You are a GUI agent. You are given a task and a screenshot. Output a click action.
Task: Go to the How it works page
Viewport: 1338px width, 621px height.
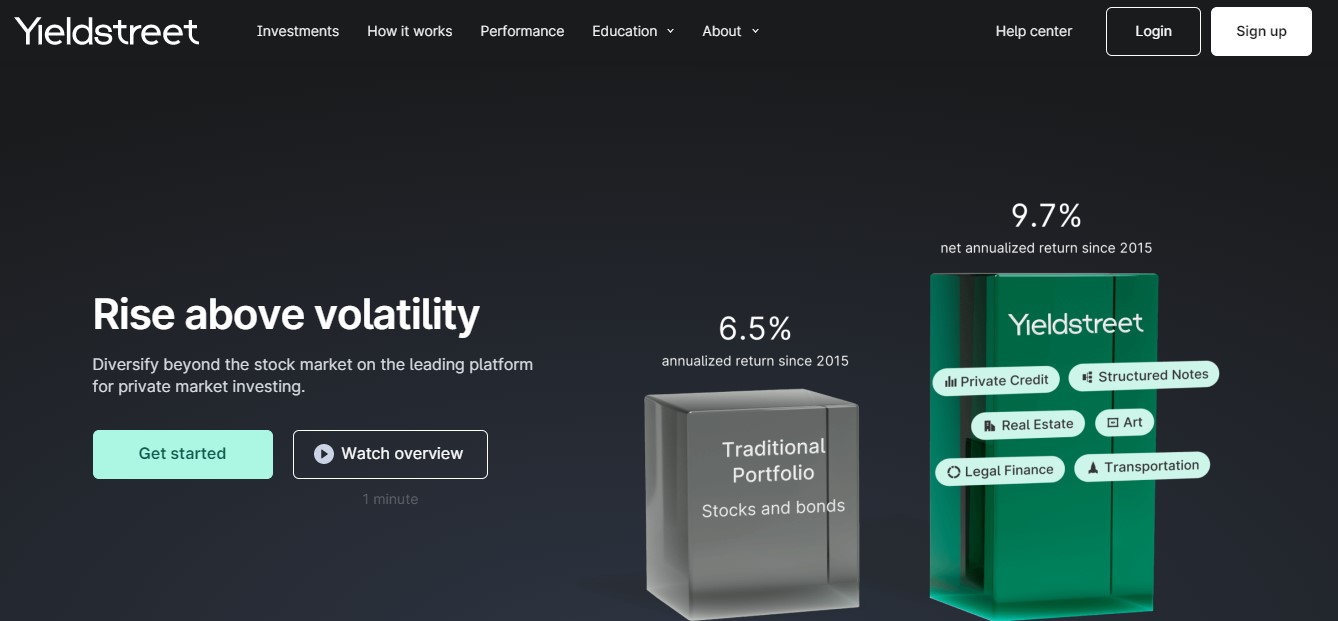[x=409, y=31]
